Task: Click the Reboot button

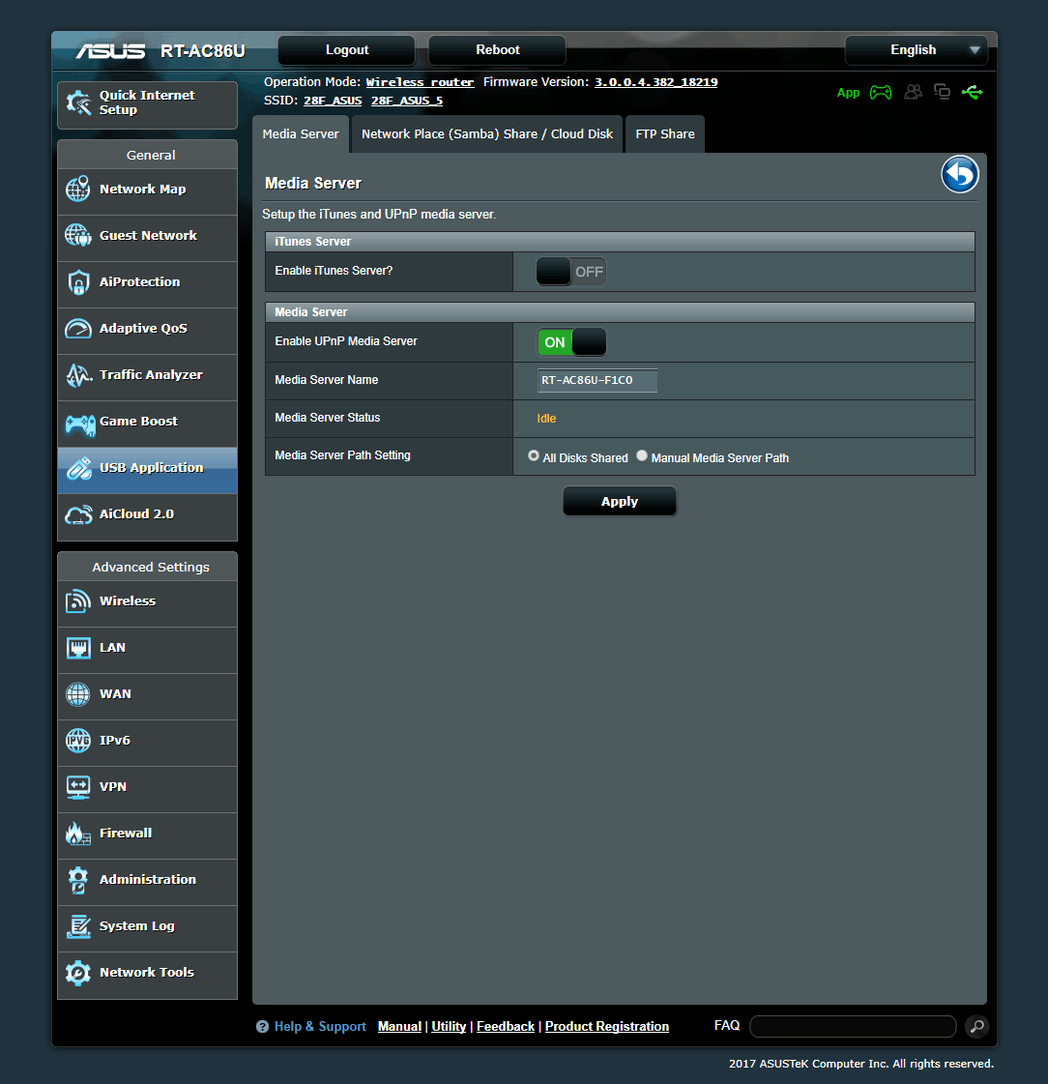Action: click(x=497, y=50)
